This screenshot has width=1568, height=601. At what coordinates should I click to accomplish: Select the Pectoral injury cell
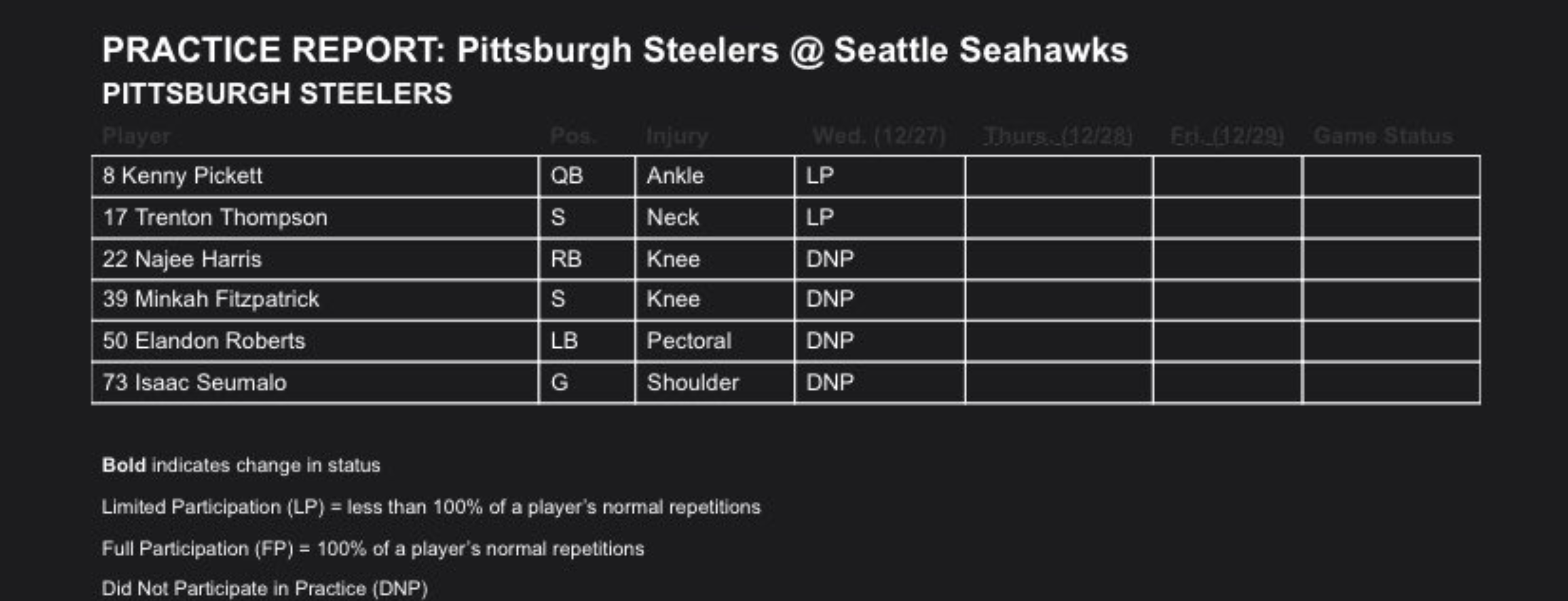(689, 341)
